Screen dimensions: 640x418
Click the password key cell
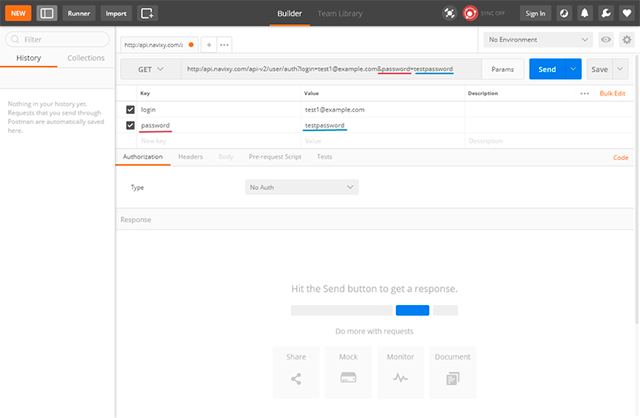click(219, 125)
